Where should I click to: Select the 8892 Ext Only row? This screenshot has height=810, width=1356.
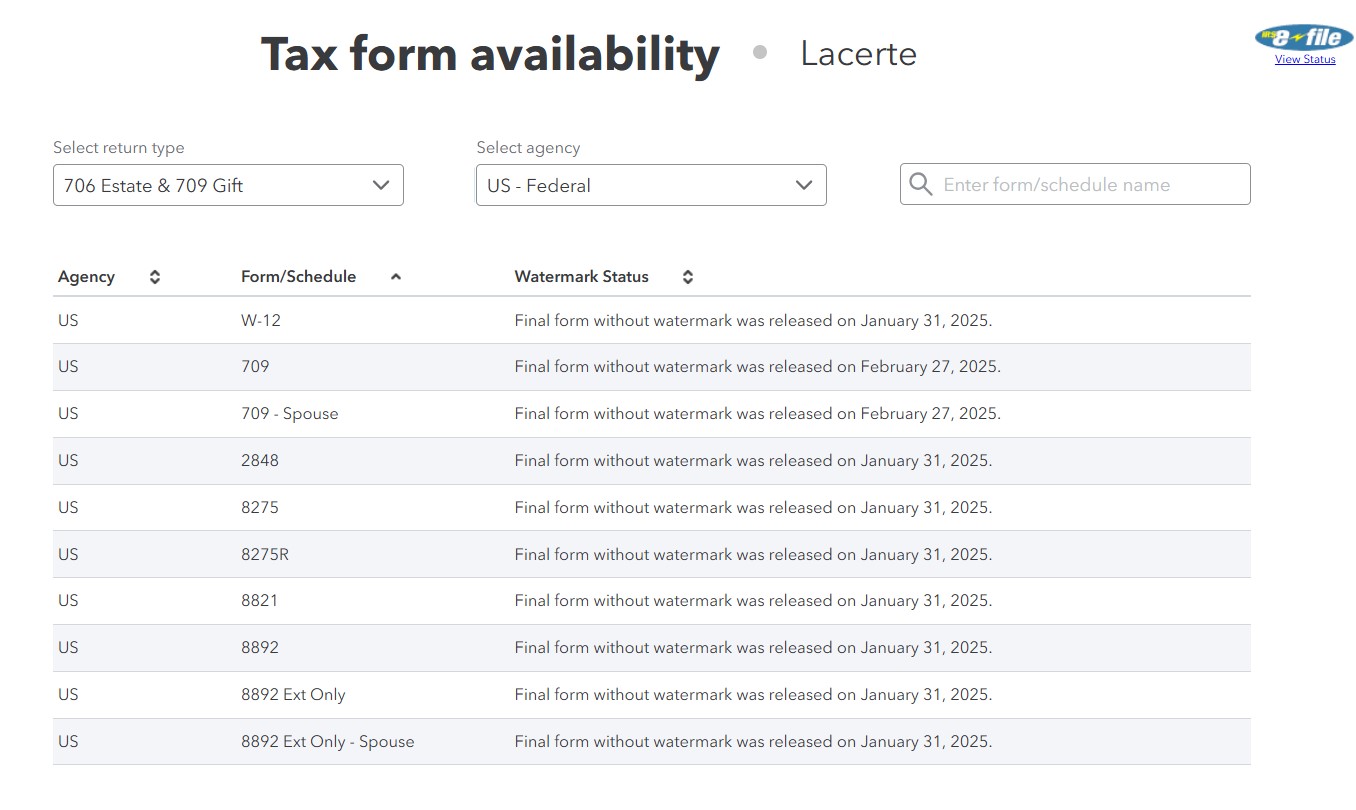click(293, 694)
